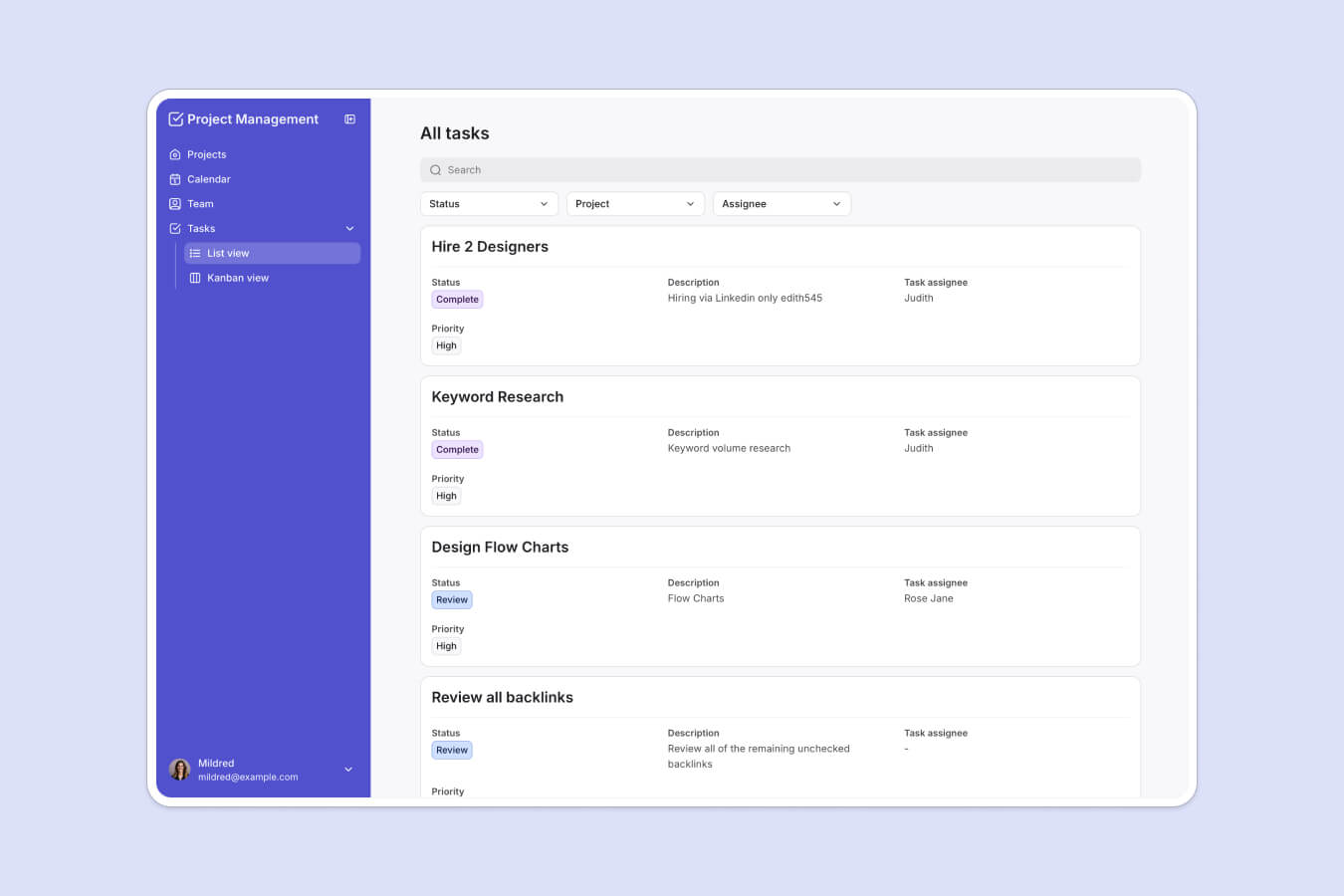Click the magnifier icon in the search bar
This screenshot has width=1344, height=896.
[435, 170]
